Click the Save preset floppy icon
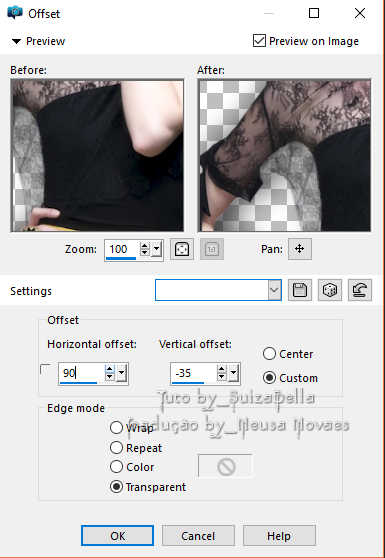The width and height of the screenshot is (385, 558). click(x=300, y=290)
